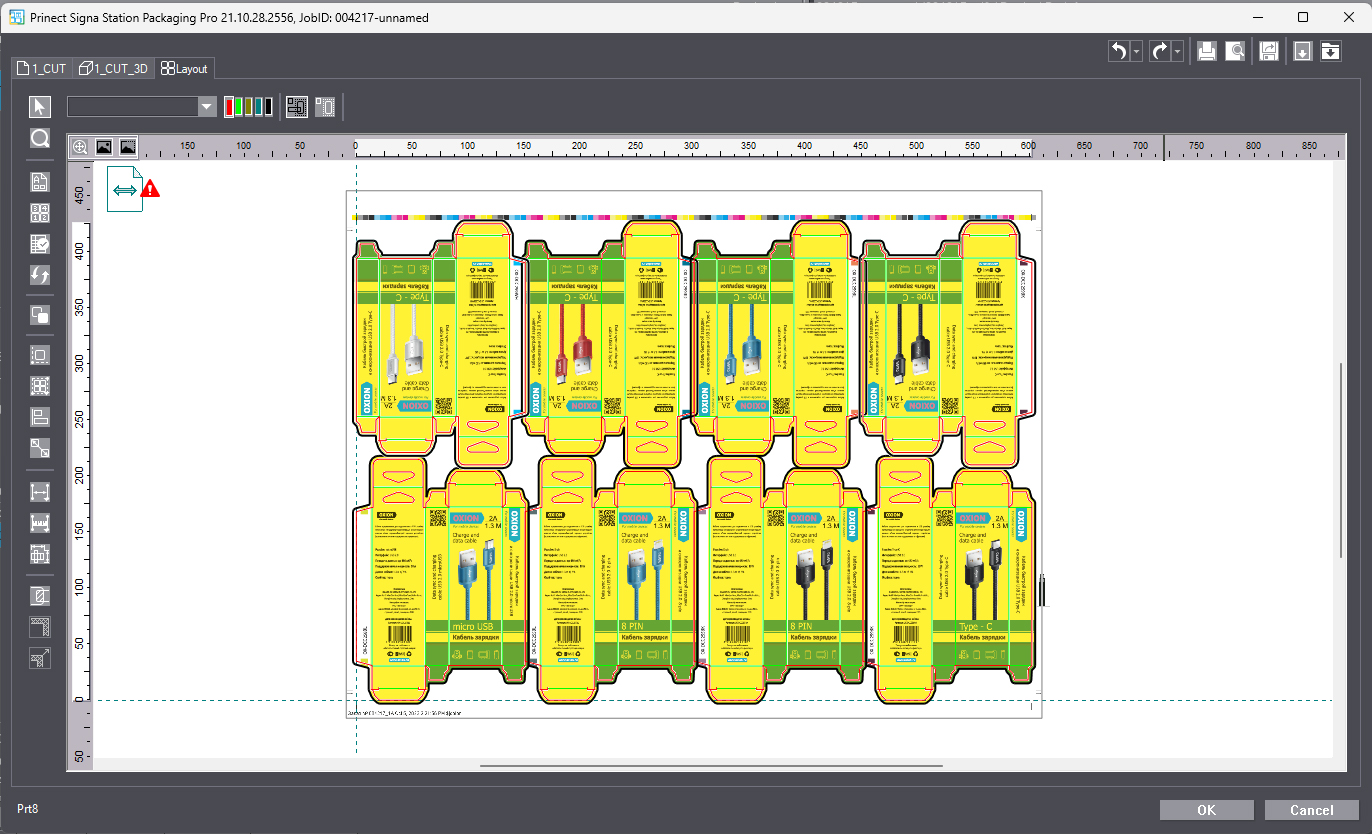The height and width of the screenshot is (834, 1372).
Task: Click the print icon in top toolbar
Action: 1207,51
